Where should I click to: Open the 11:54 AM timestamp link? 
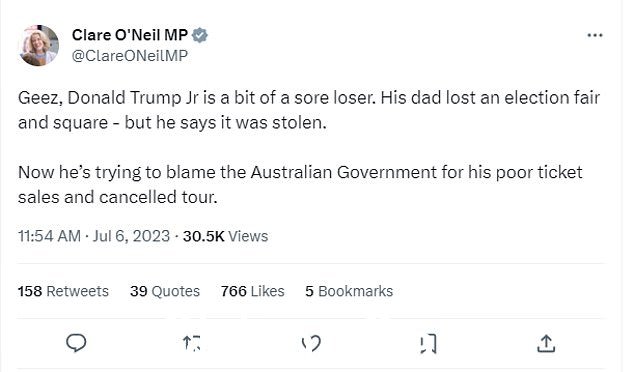click(x=49, y=236)
